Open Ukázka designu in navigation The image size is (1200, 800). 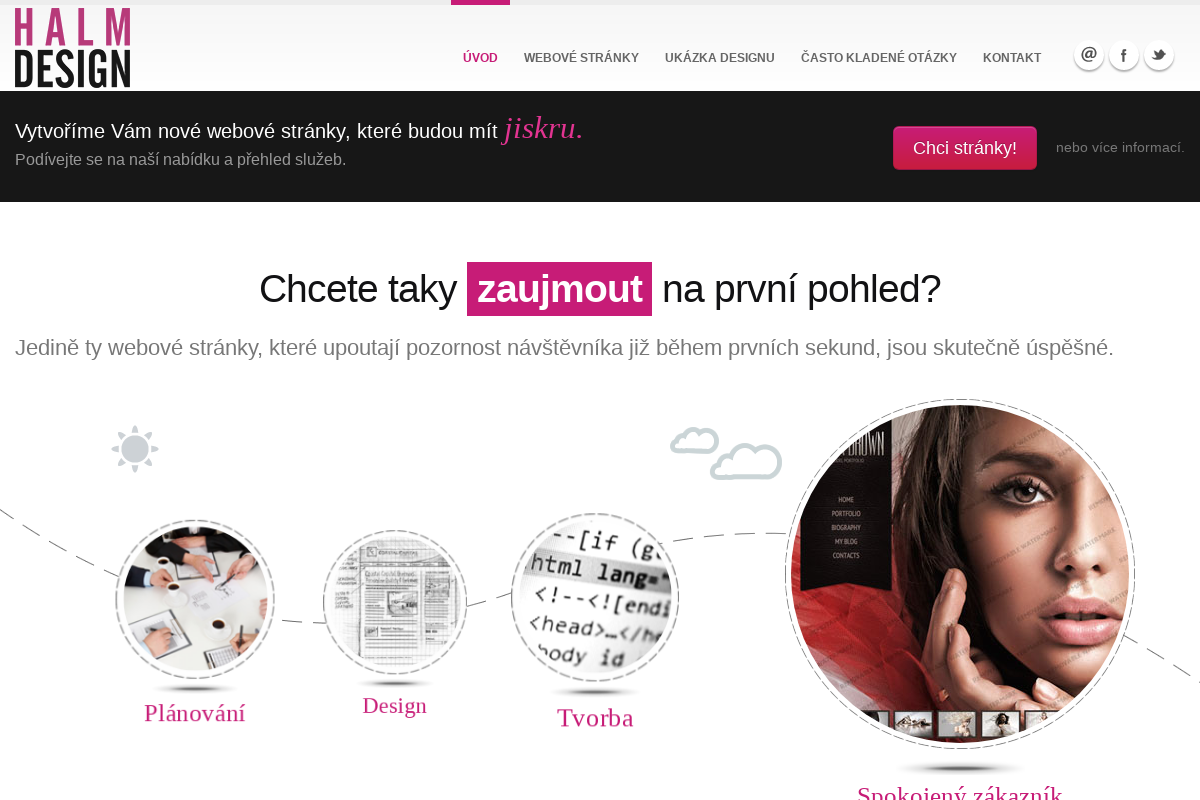[x=720, y=58]
